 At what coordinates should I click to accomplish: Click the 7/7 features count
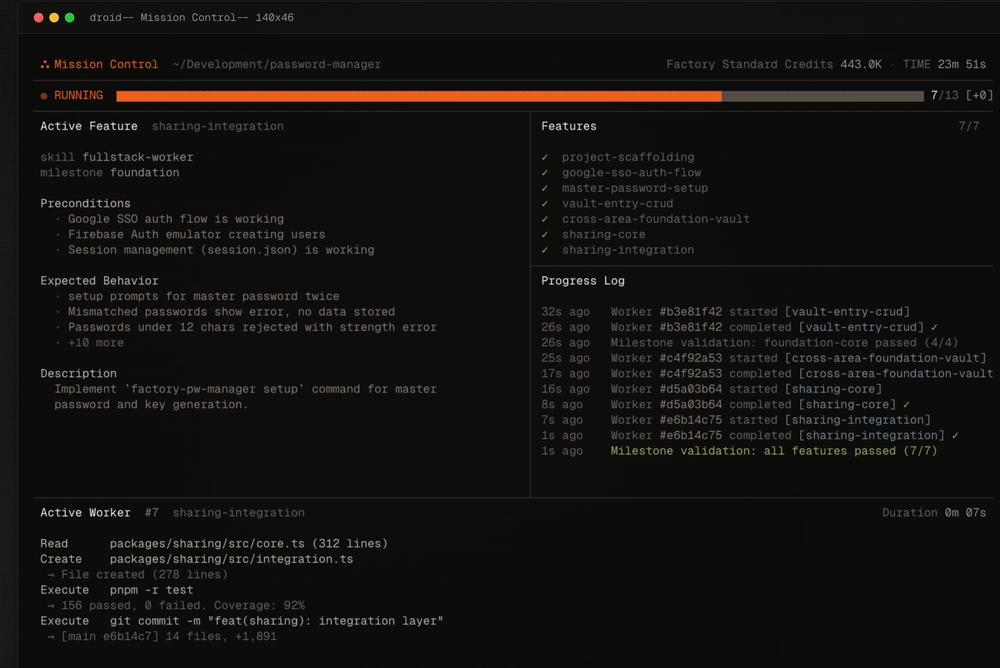pos(969,126)
